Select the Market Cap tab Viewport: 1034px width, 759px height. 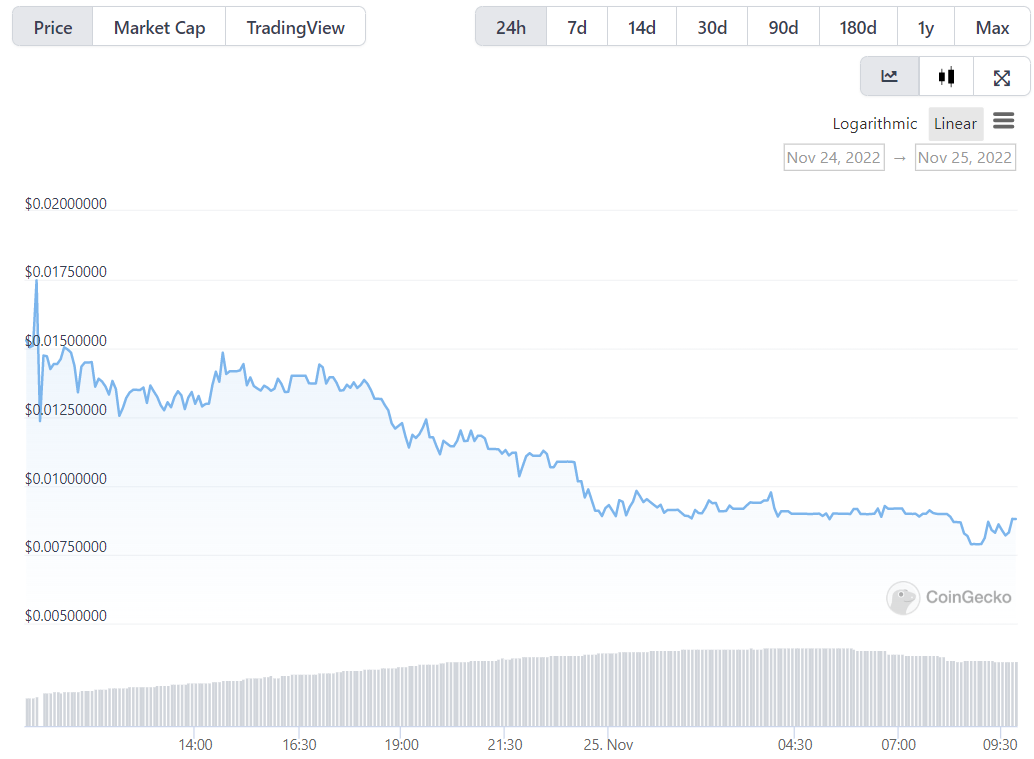click(x=159, y=28)
